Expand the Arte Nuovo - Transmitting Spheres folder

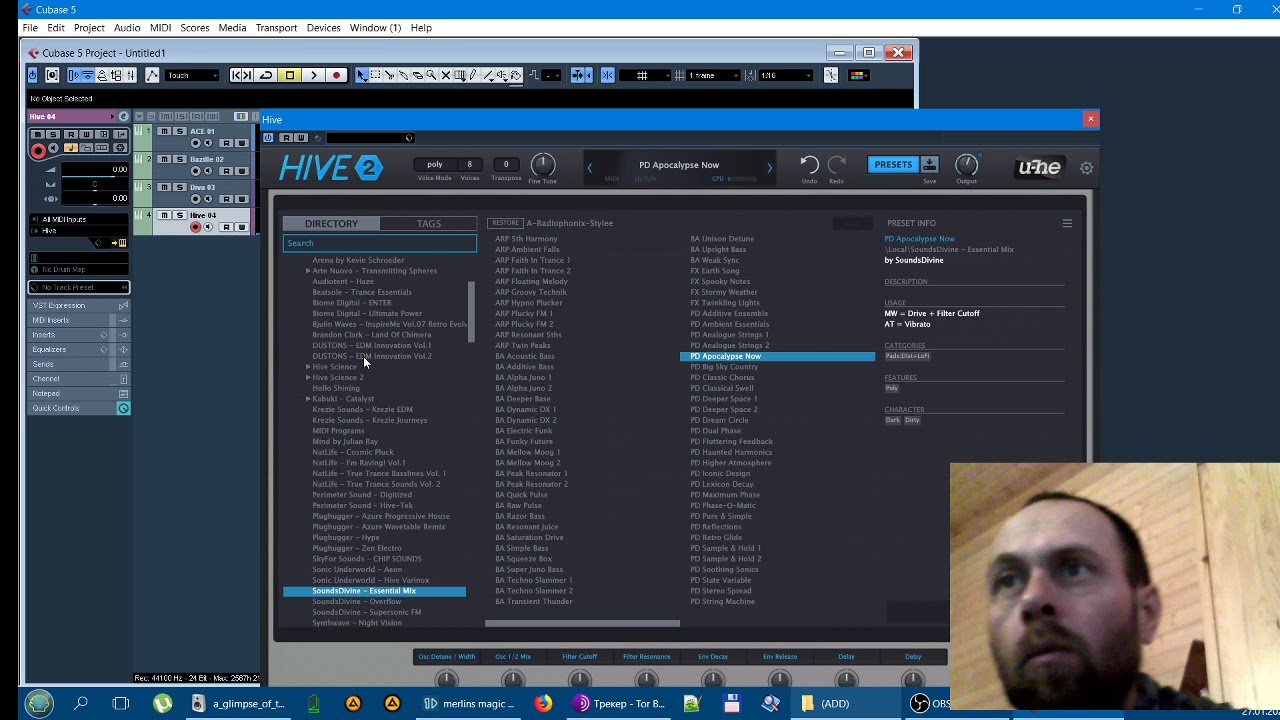308,271
